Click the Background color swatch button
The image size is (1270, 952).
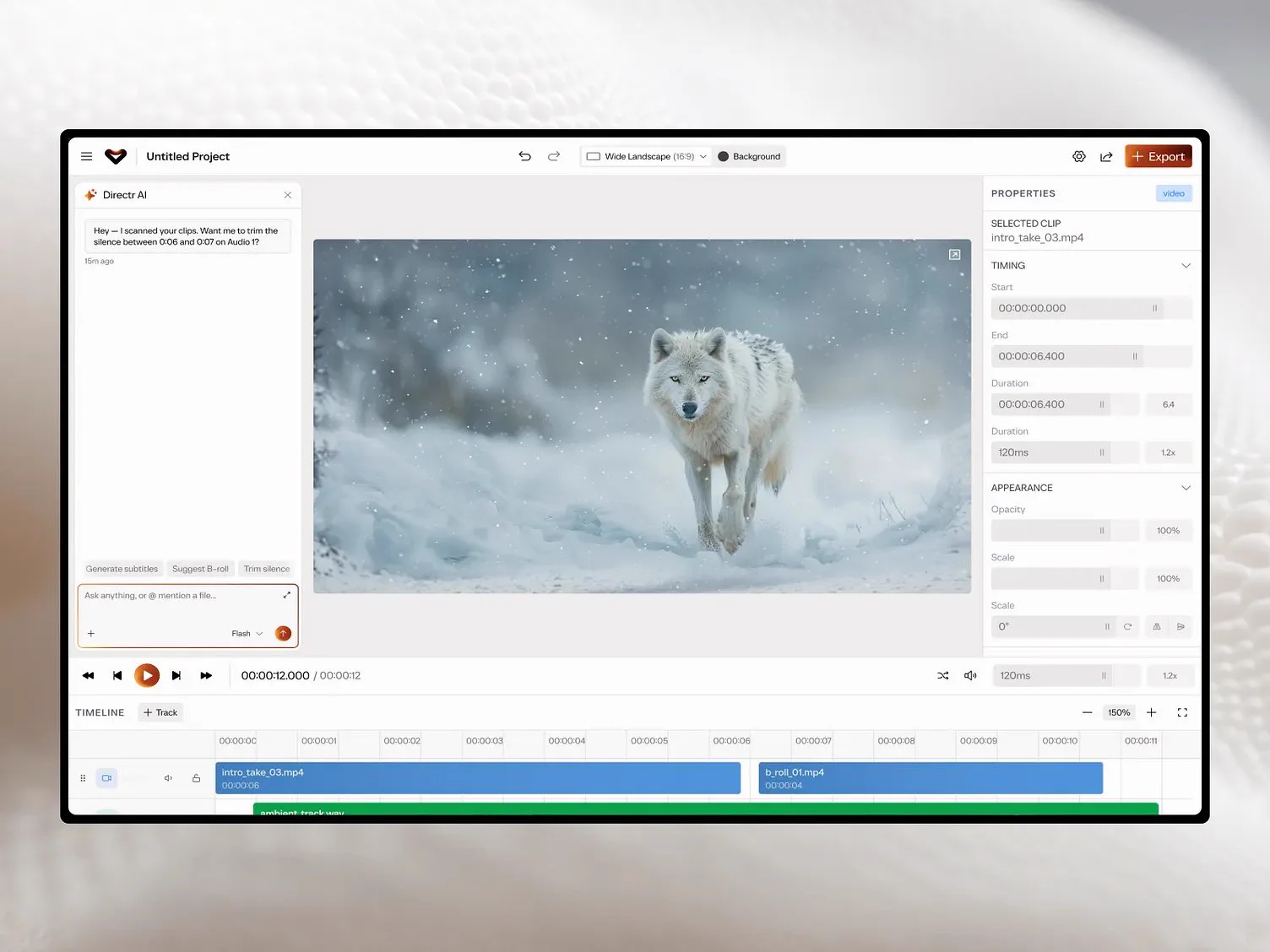[749, 156]
